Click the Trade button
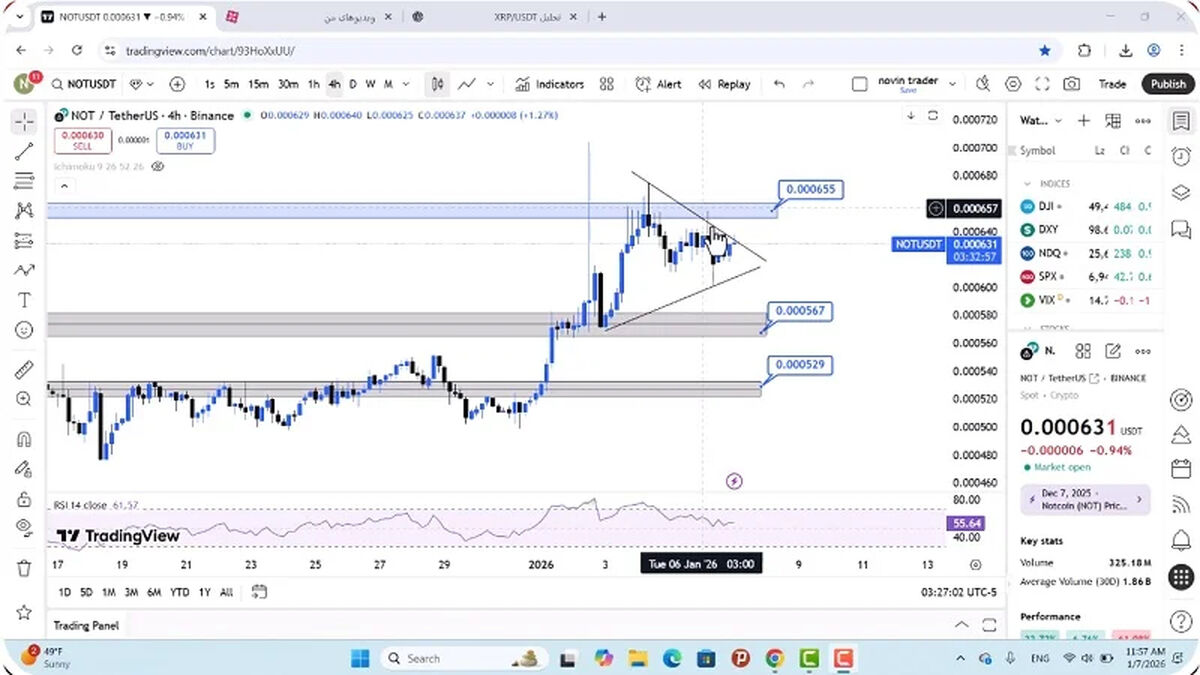Image resolution: width=1200 pixels, height=675 pixels. 1112,84
